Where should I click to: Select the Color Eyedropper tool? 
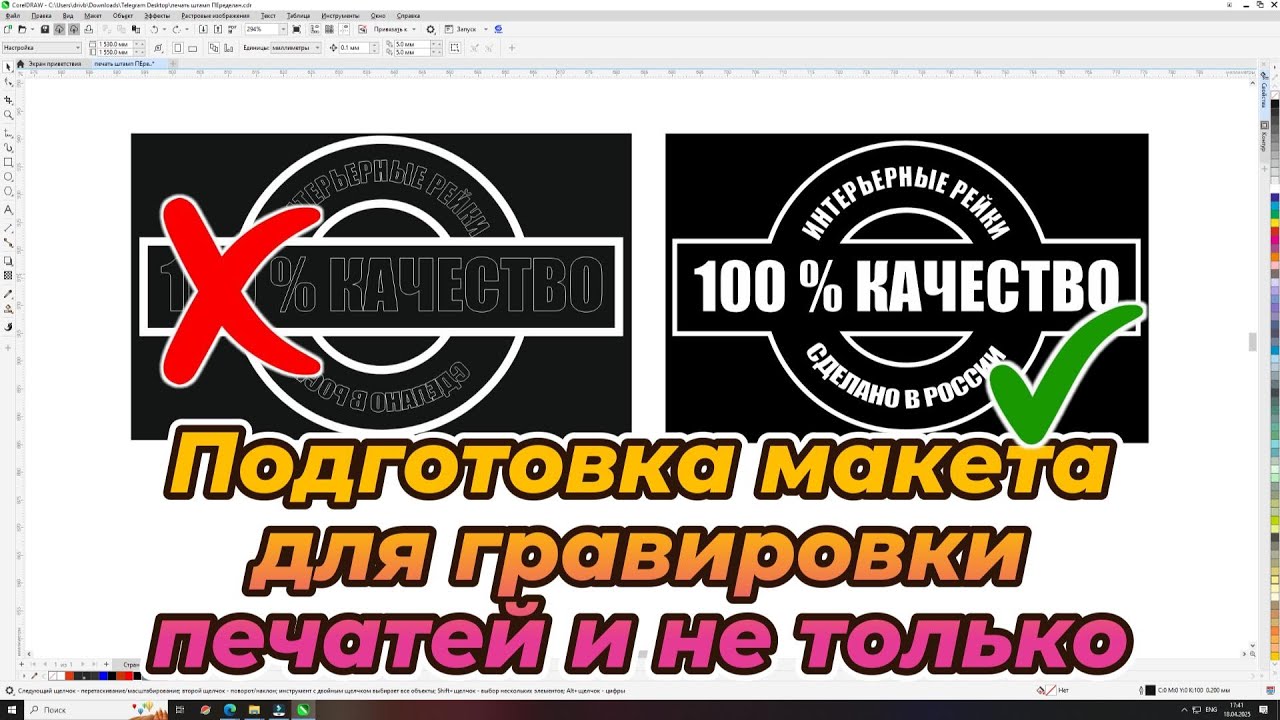(8, 294)
